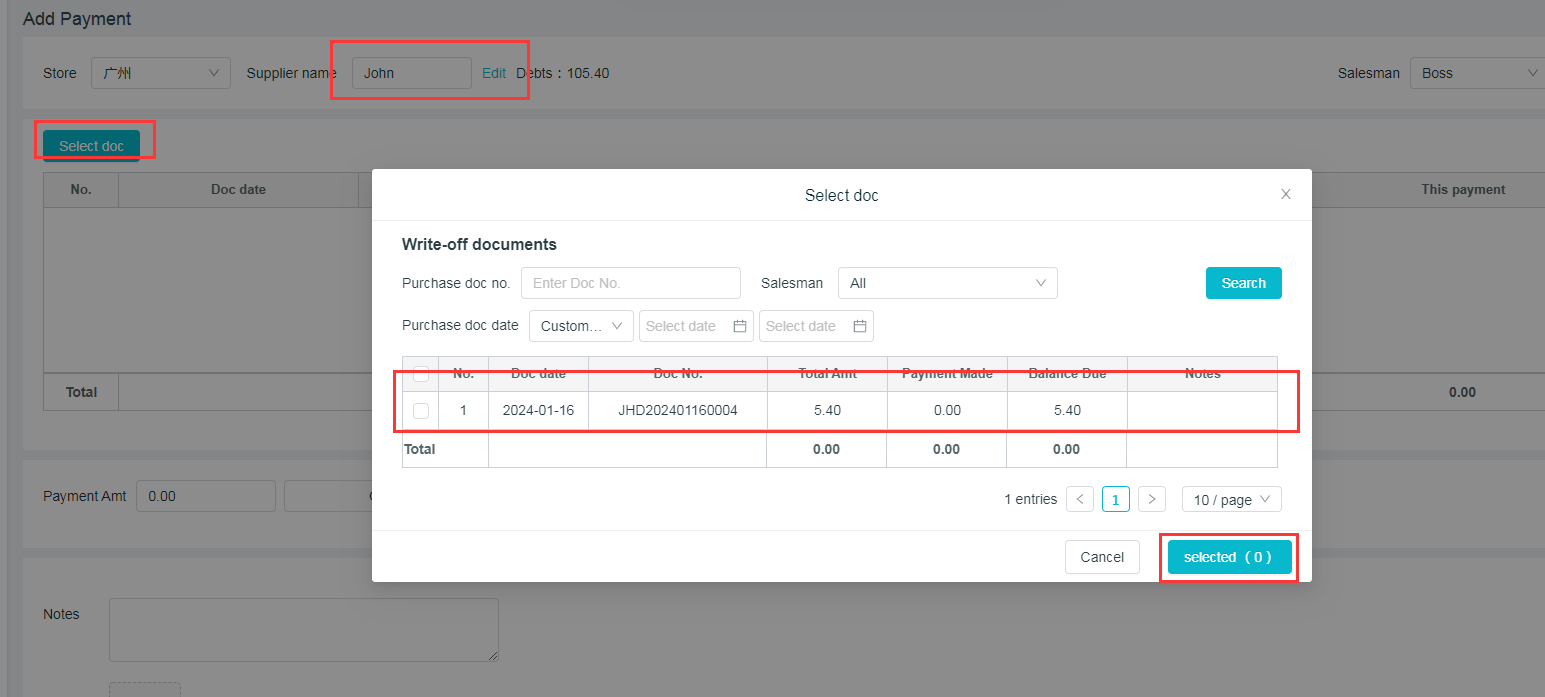Check the row for JHD202401160004

[421, 410]
